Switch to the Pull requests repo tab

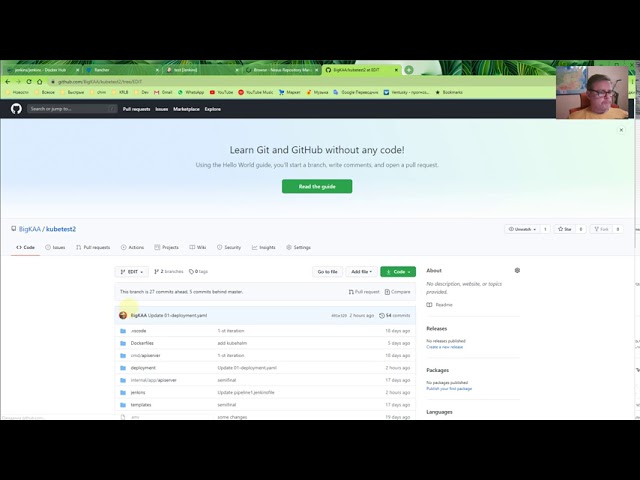93,247
